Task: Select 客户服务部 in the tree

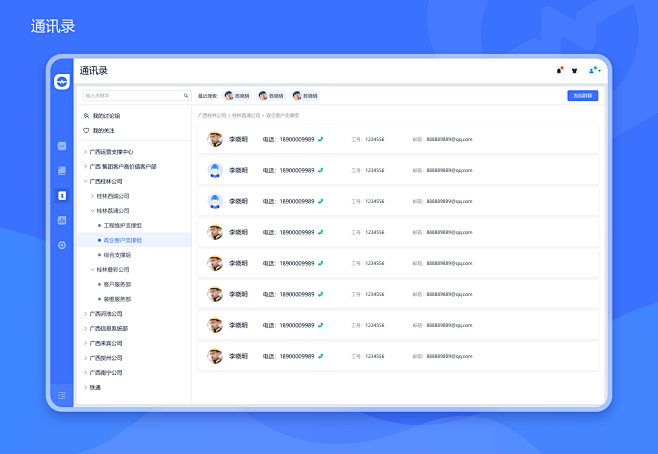Action: point(115,284)
